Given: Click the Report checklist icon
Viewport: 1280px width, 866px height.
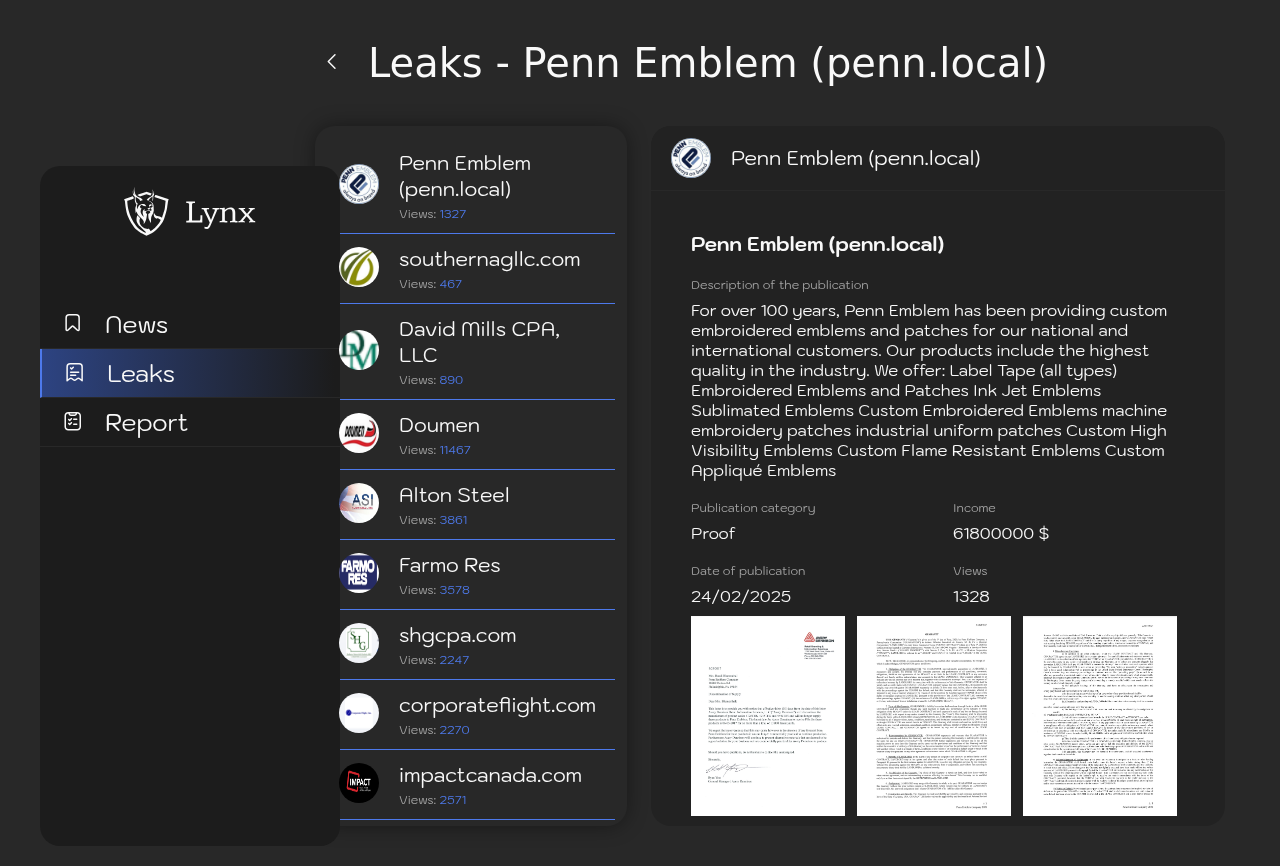Looking at the screenshot, I should pos(72,422).
